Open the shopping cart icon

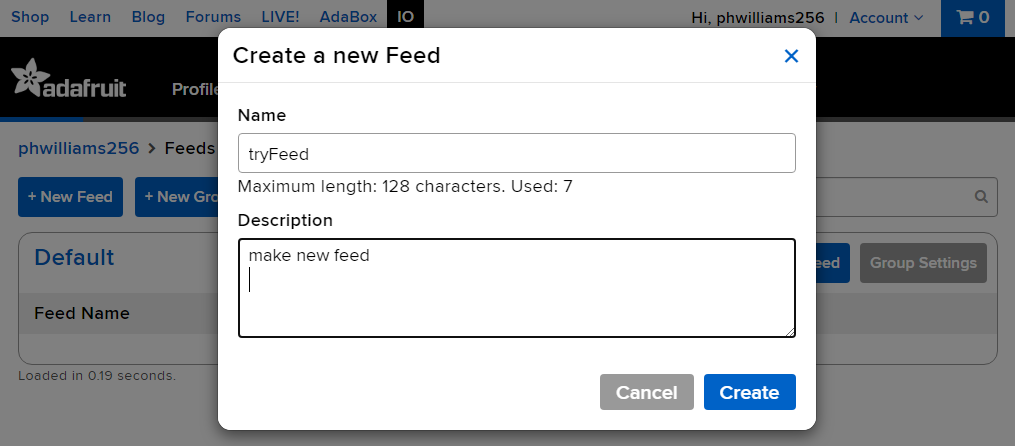point(972,17)
